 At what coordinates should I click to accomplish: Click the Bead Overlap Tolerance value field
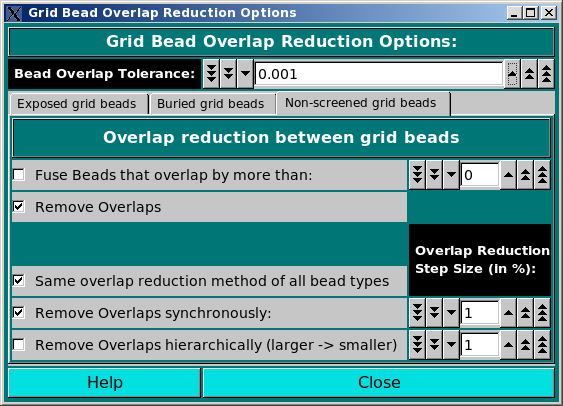point(378,74)
